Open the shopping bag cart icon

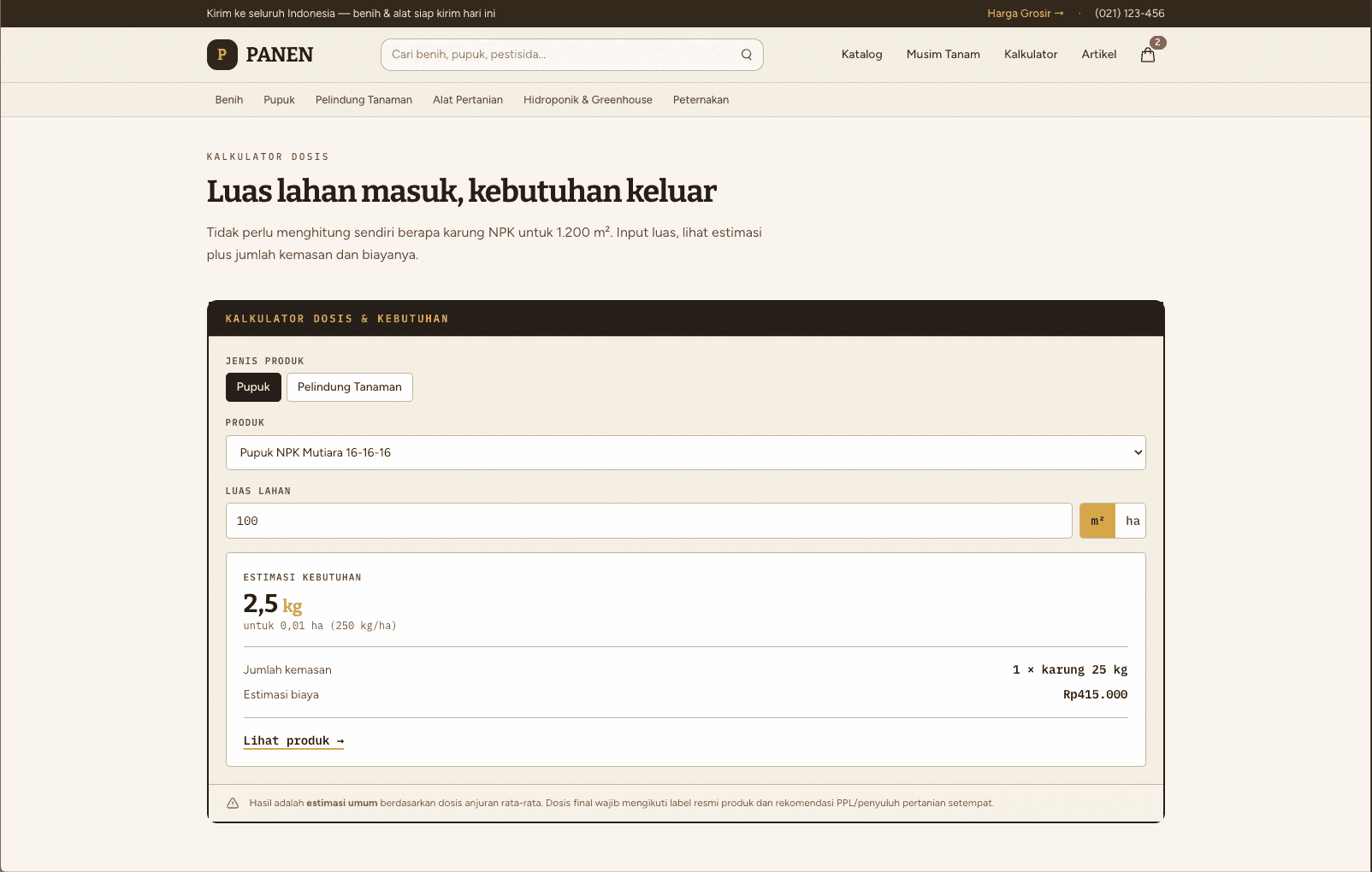tap(1148, 55)
